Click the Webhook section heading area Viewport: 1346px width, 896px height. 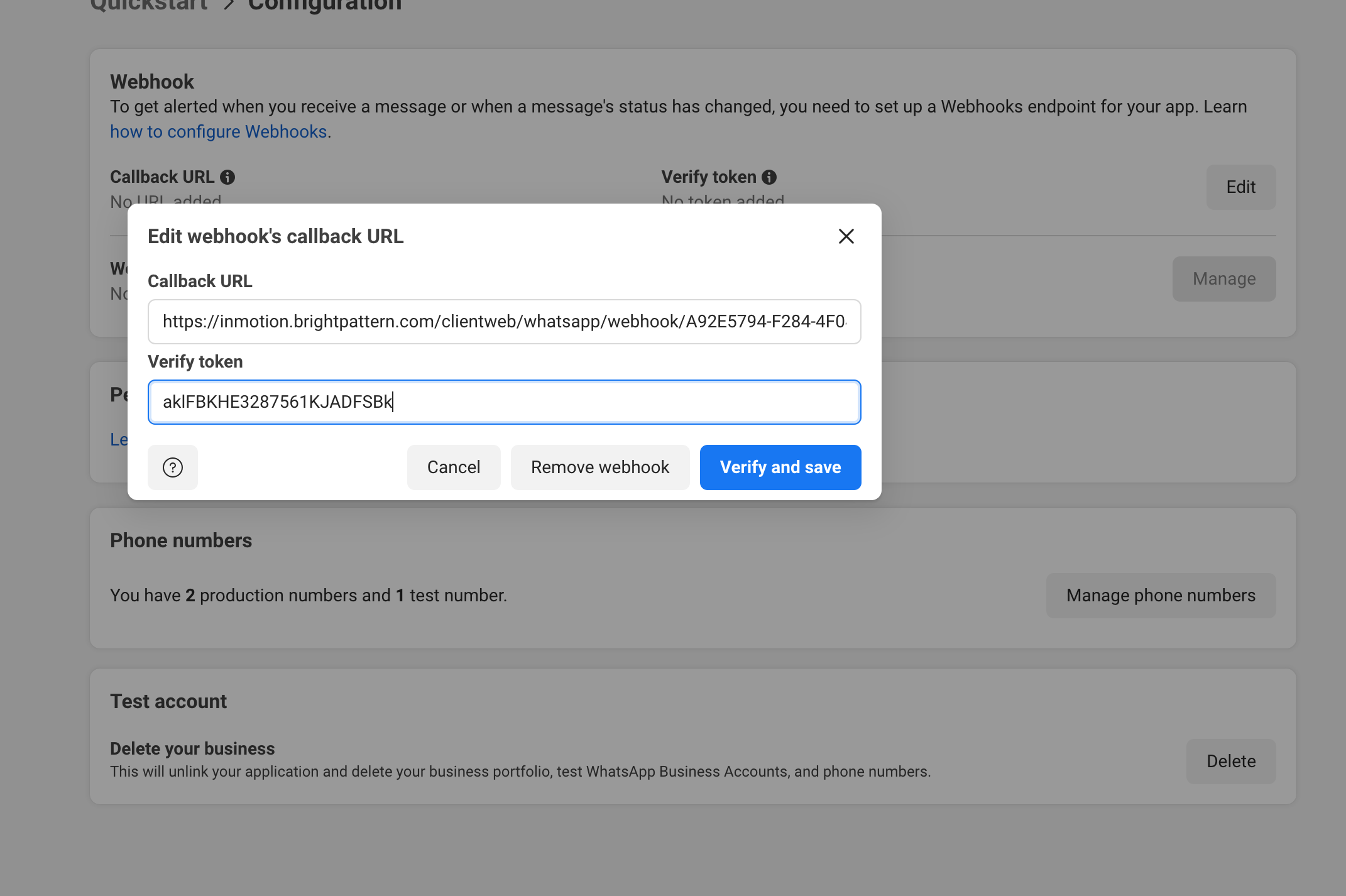[151, 81]
